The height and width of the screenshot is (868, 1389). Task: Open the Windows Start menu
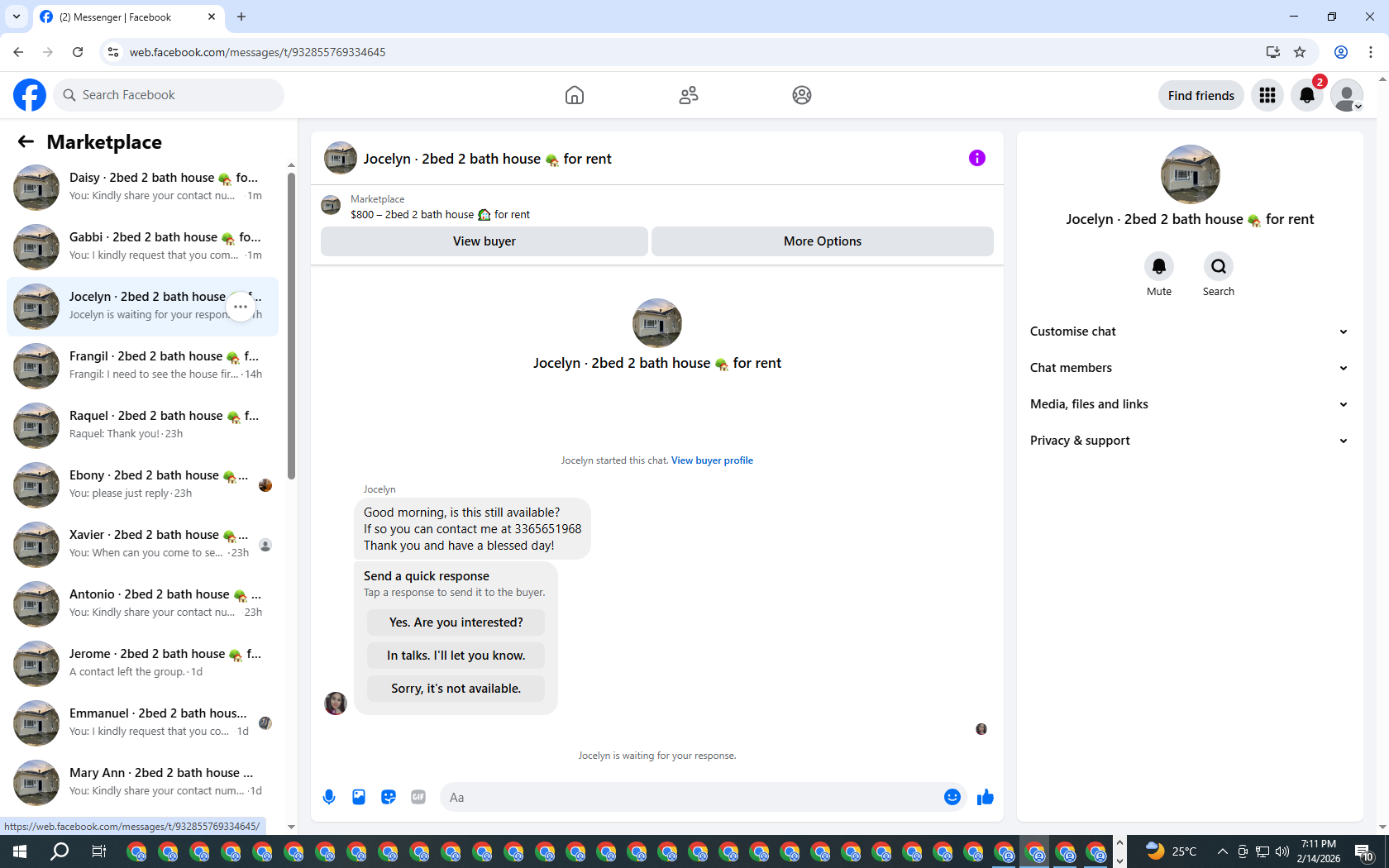click(20, 851)
